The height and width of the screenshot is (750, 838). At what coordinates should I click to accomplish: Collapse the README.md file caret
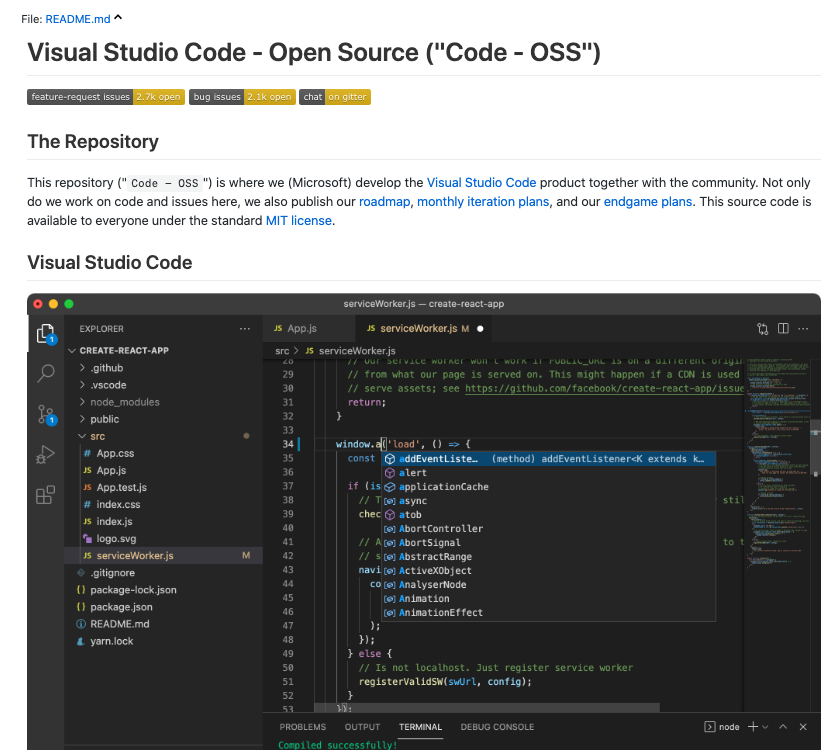pyautogui.click(x=118, y=18)
